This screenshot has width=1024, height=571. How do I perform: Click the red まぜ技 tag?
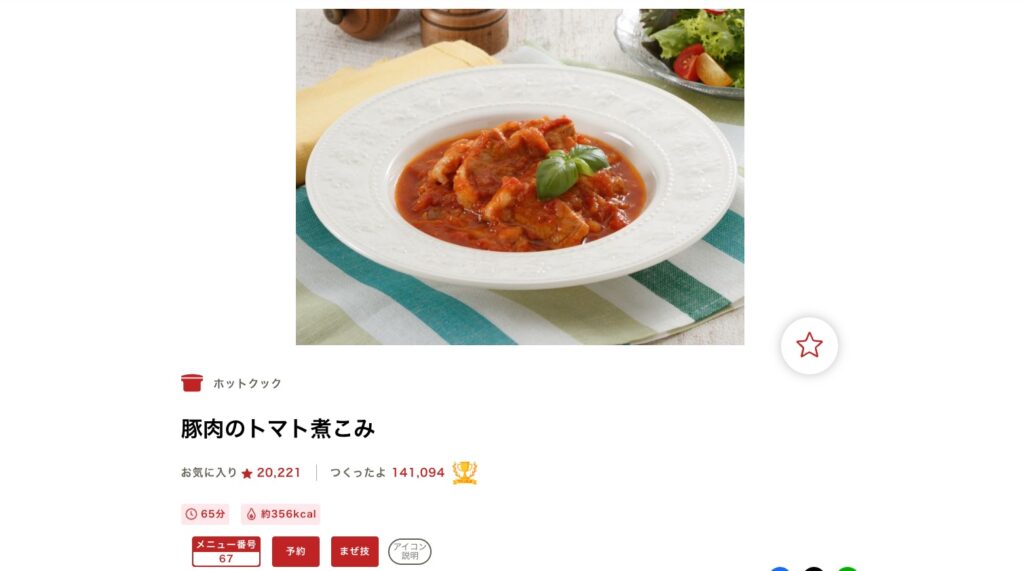tap(355, 551)
